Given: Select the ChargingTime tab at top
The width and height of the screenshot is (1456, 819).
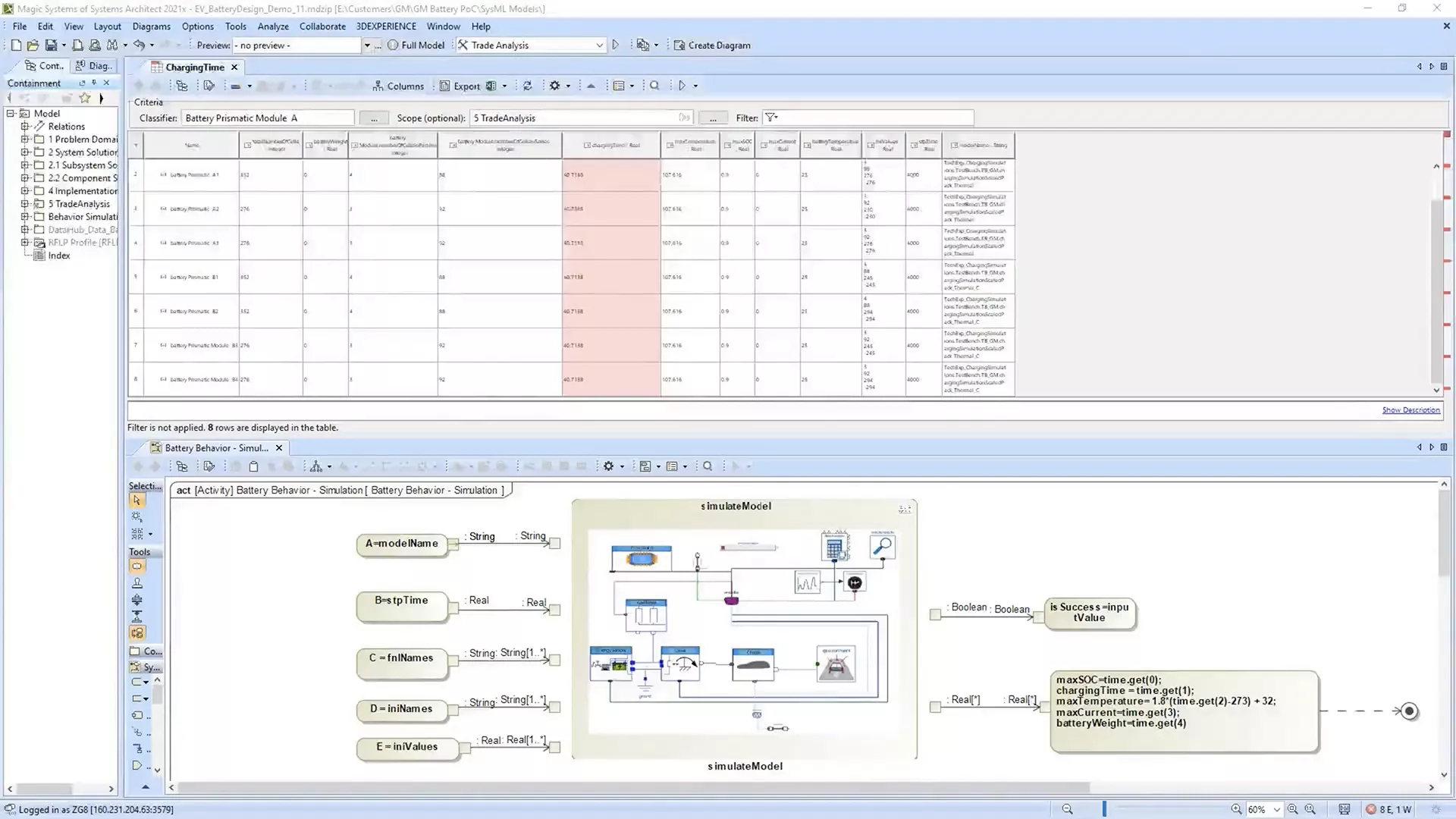Looking at the screenshot, I should 192,67.
